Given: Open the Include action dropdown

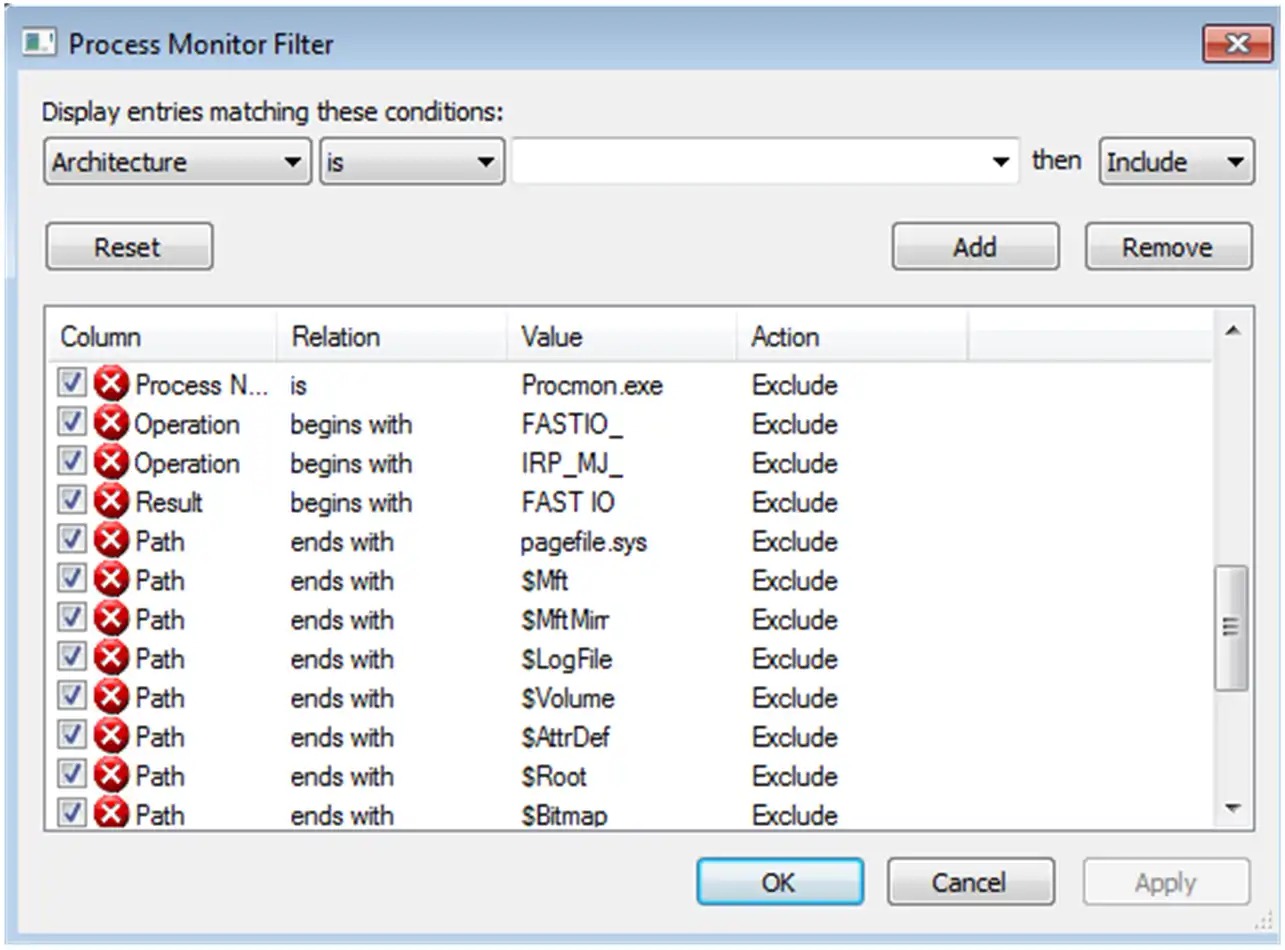Looking at the screenshot, I should click(x=1176, y=162).
